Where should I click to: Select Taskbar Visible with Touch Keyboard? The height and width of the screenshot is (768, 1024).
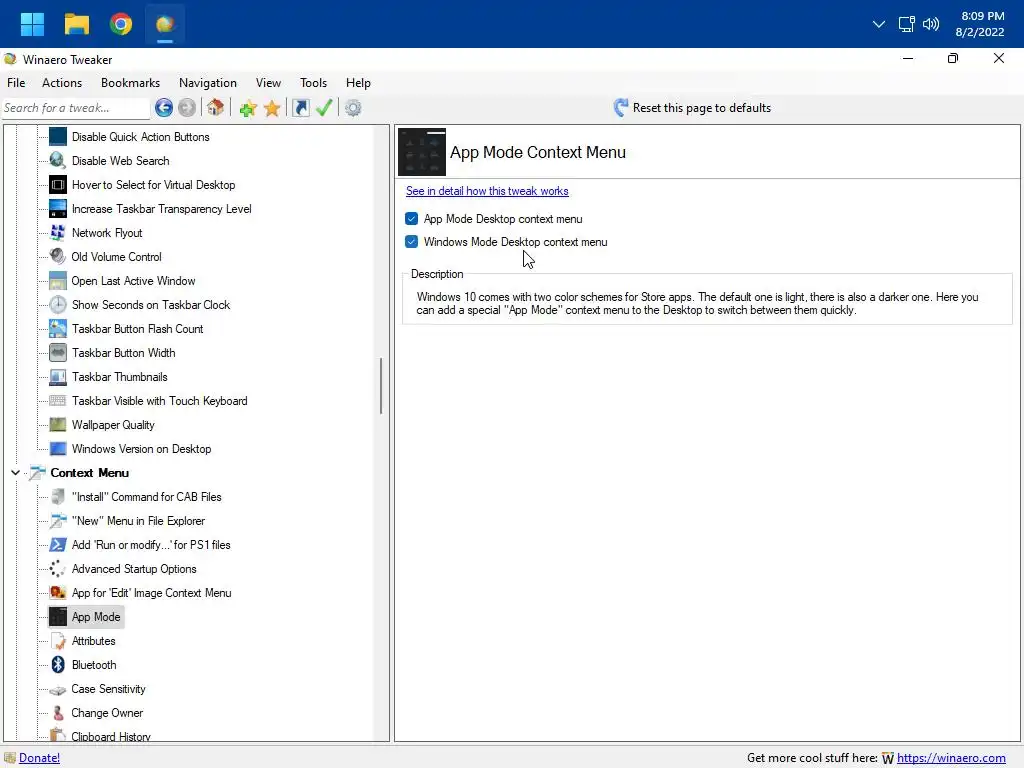tap(159, 401)
